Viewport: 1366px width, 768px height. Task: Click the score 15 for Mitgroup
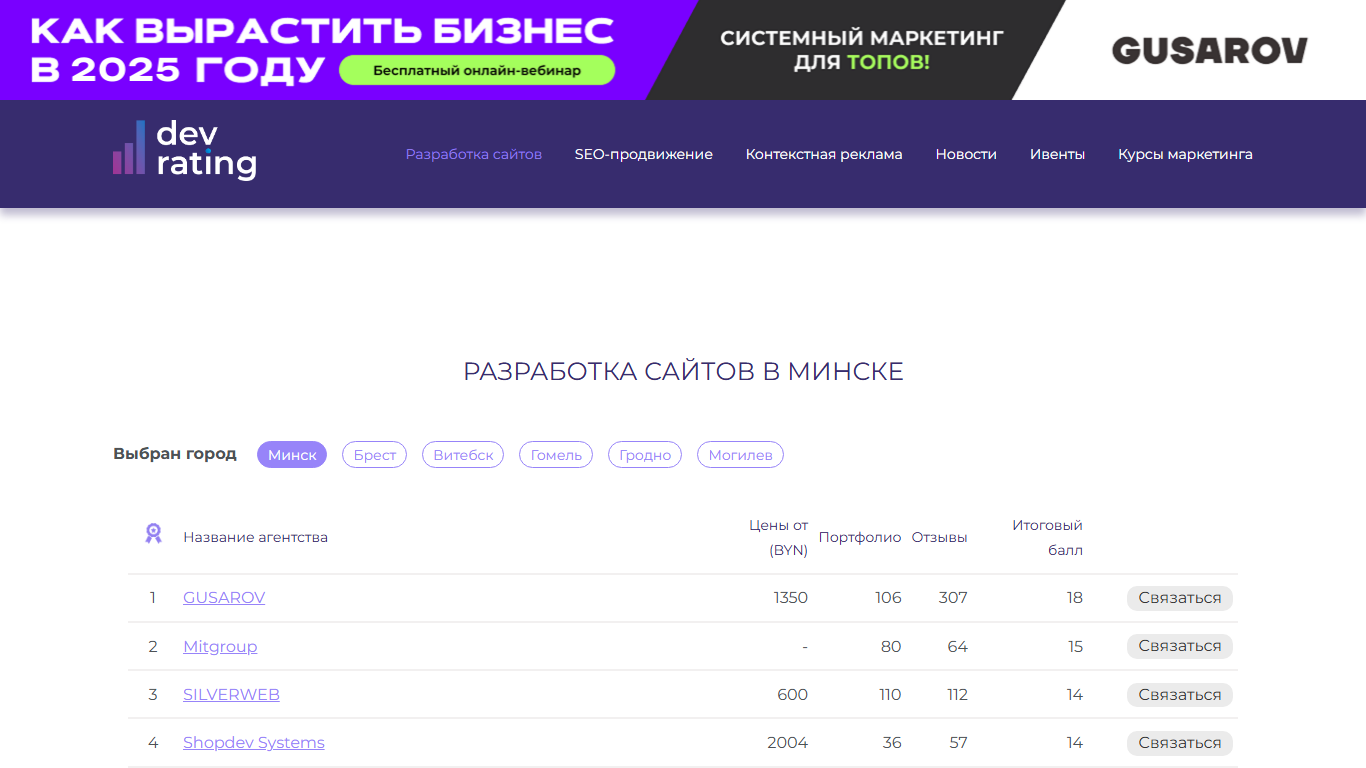pyautogui.click(x=1075, y=646)
